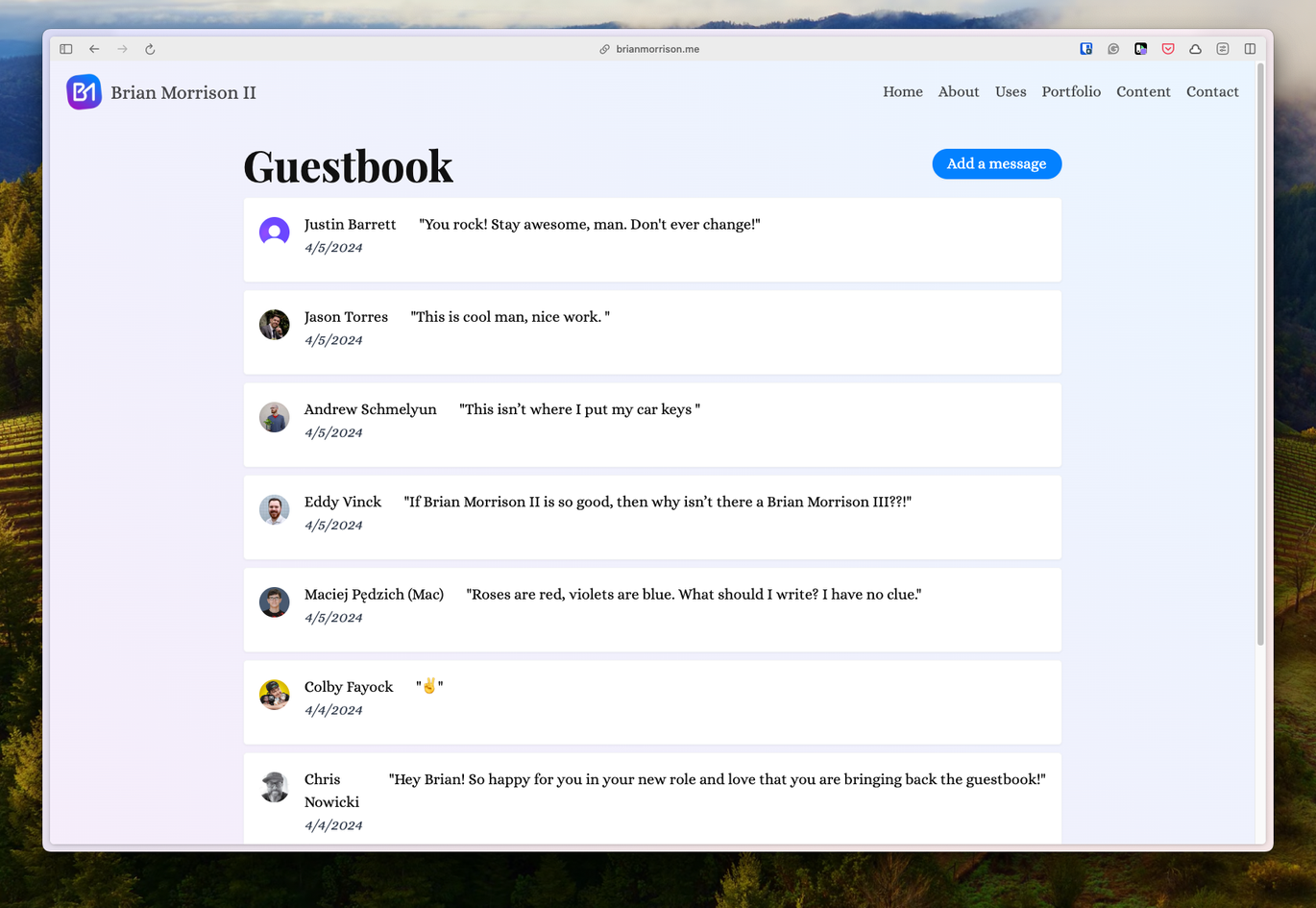Click the 4/4/2024 date under Chris Nowicki

pos(333,825)
